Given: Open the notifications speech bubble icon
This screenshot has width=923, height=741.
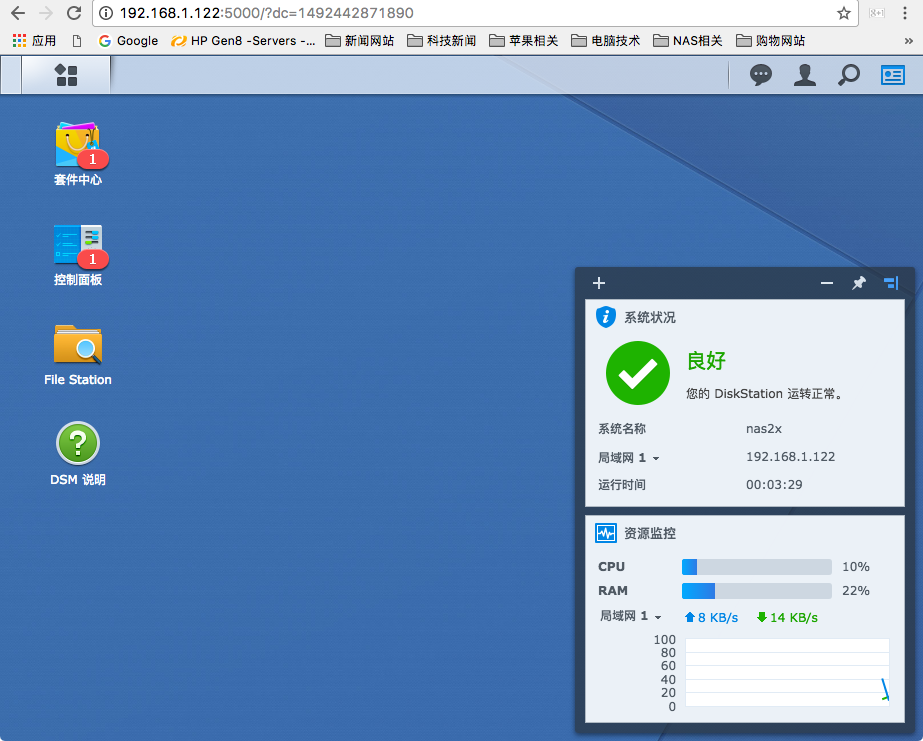Looking at the screenshot, I should [761, 75].
